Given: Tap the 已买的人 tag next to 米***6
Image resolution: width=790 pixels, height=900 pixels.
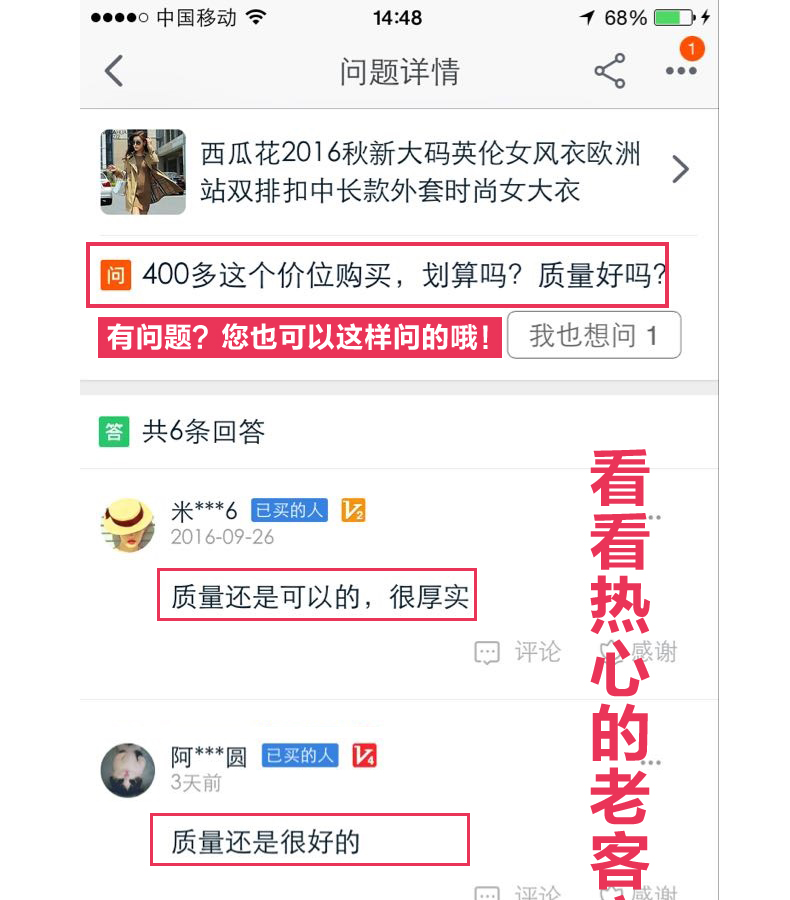Looking at the screenshot, I should click(289, 510).
